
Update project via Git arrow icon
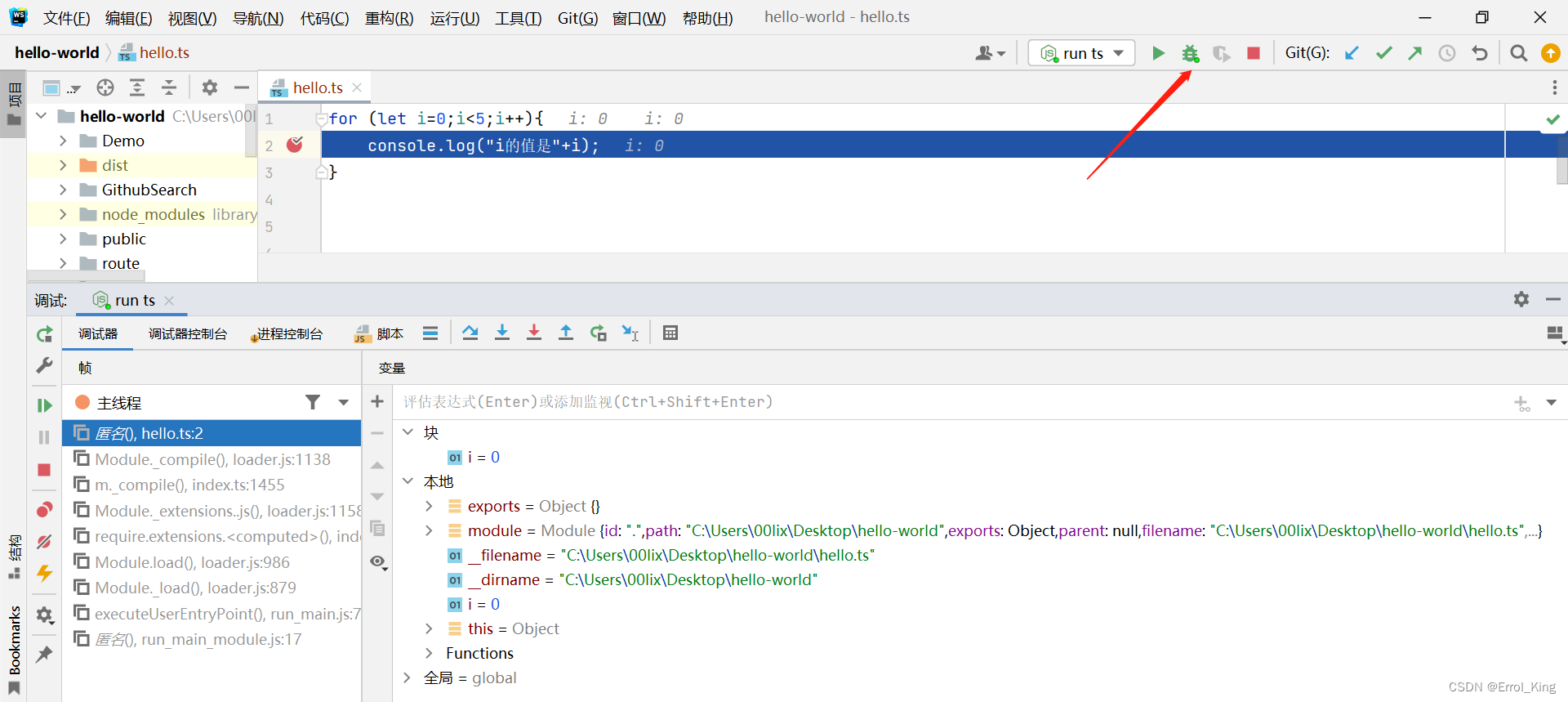(x=1352, y=53)
